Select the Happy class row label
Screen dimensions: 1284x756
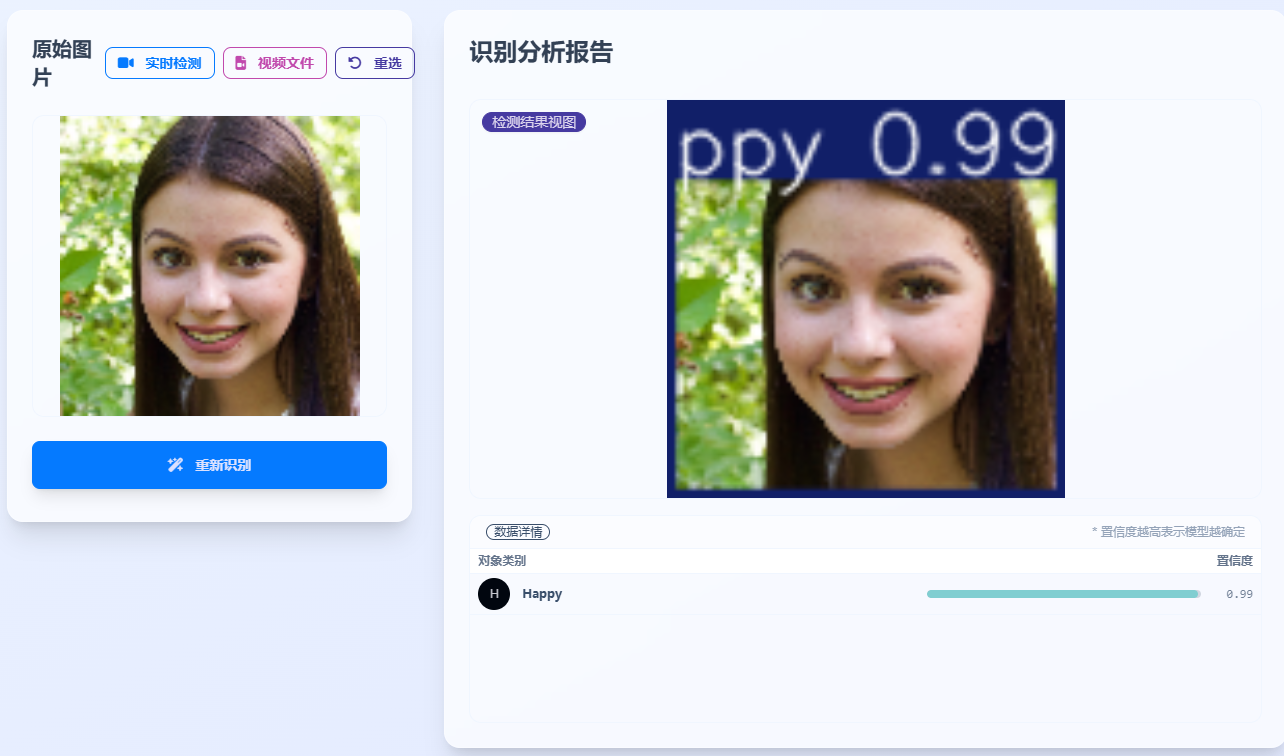tap(542, 594)
